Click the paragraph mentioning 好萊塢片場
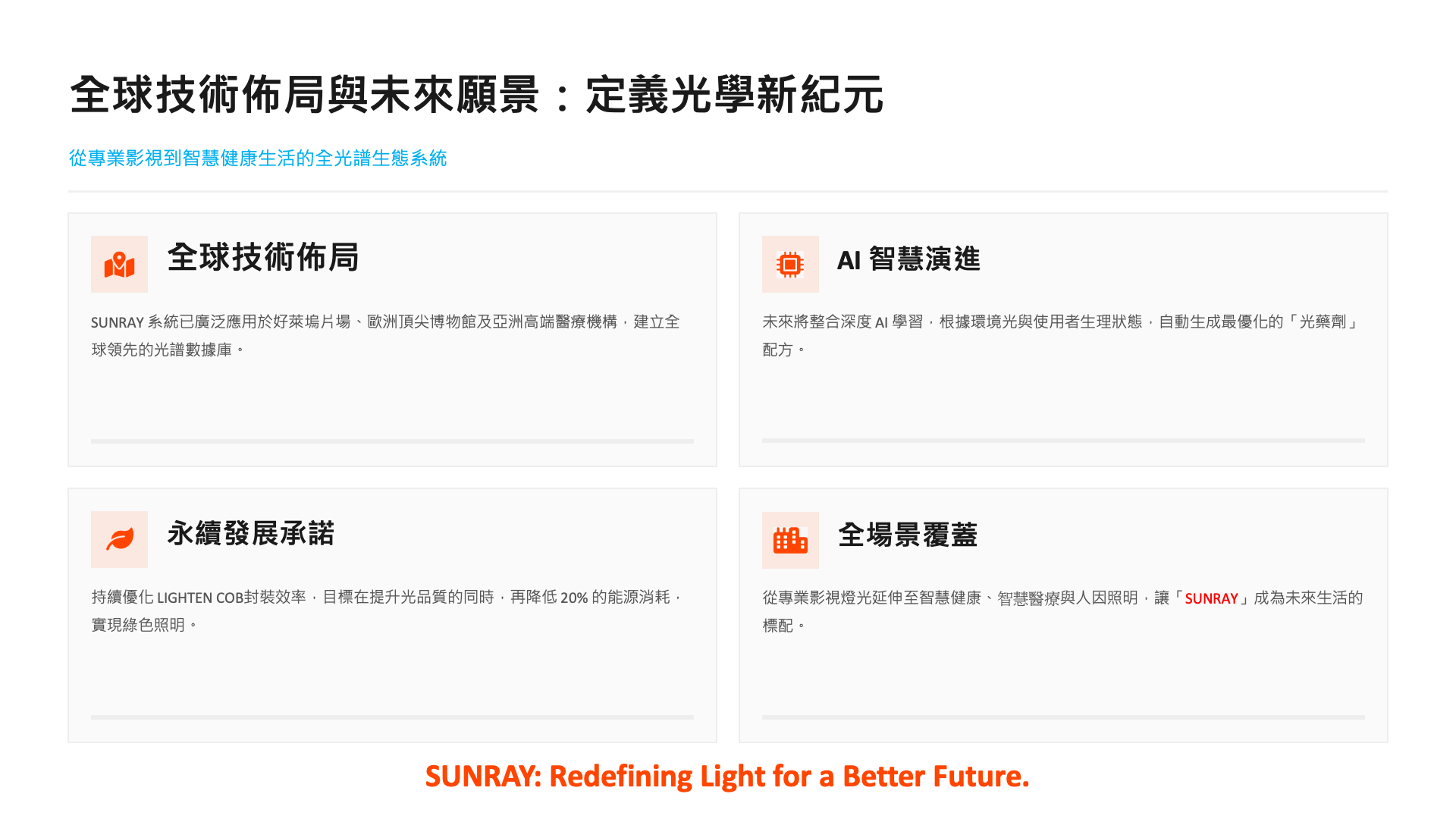 [x=385, y=336]
